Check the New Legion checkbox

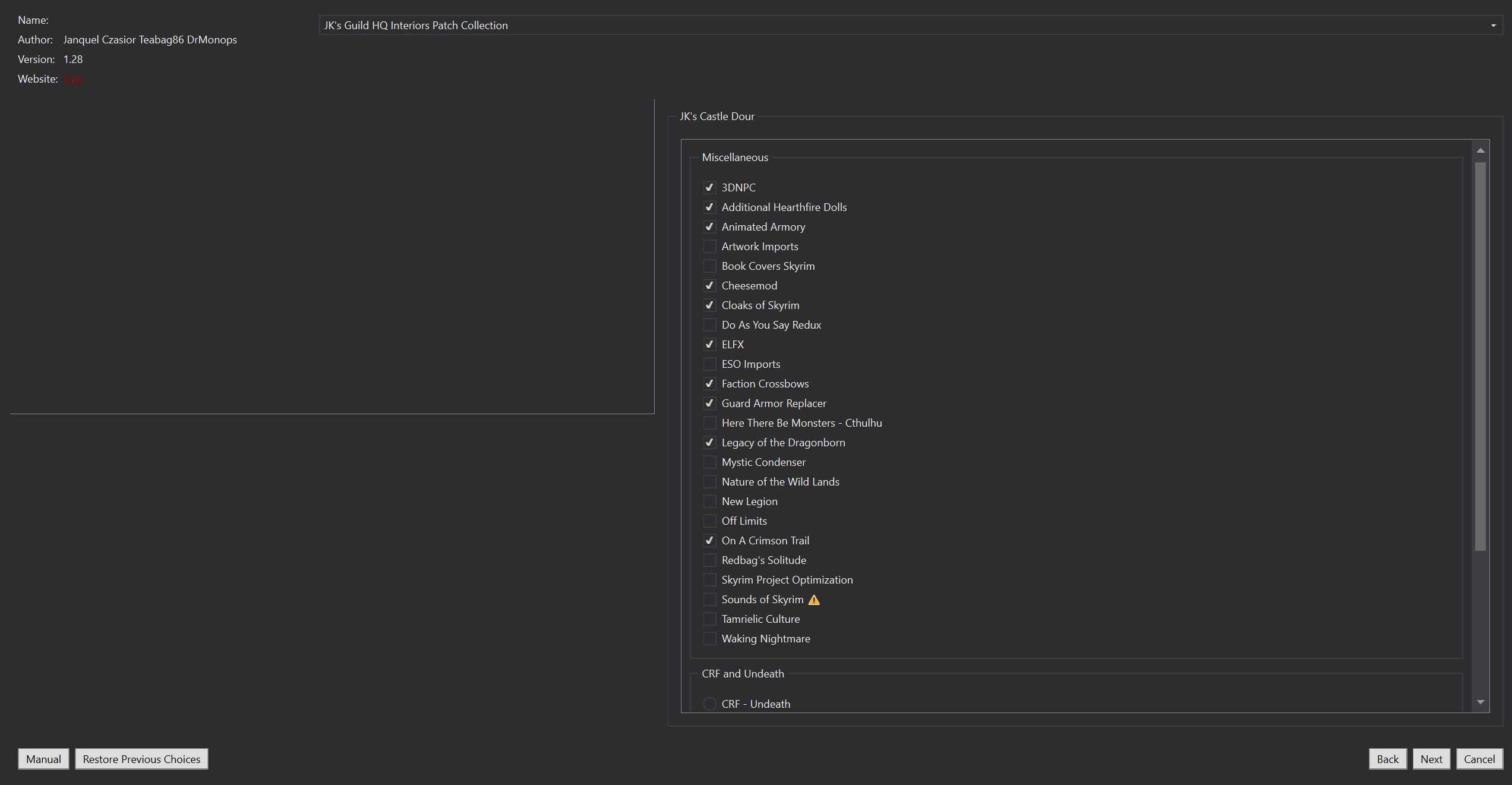(709, 501)
